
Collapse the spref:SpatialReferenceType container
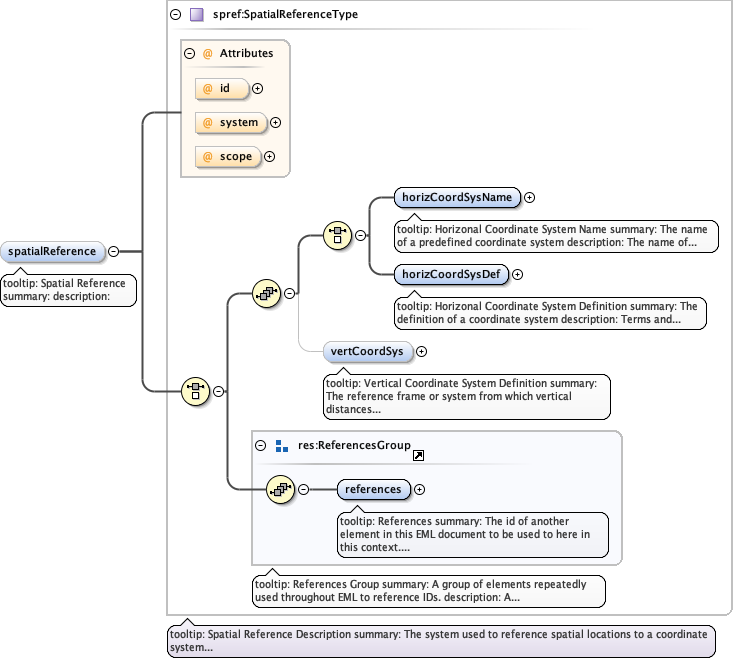(176, 15)
